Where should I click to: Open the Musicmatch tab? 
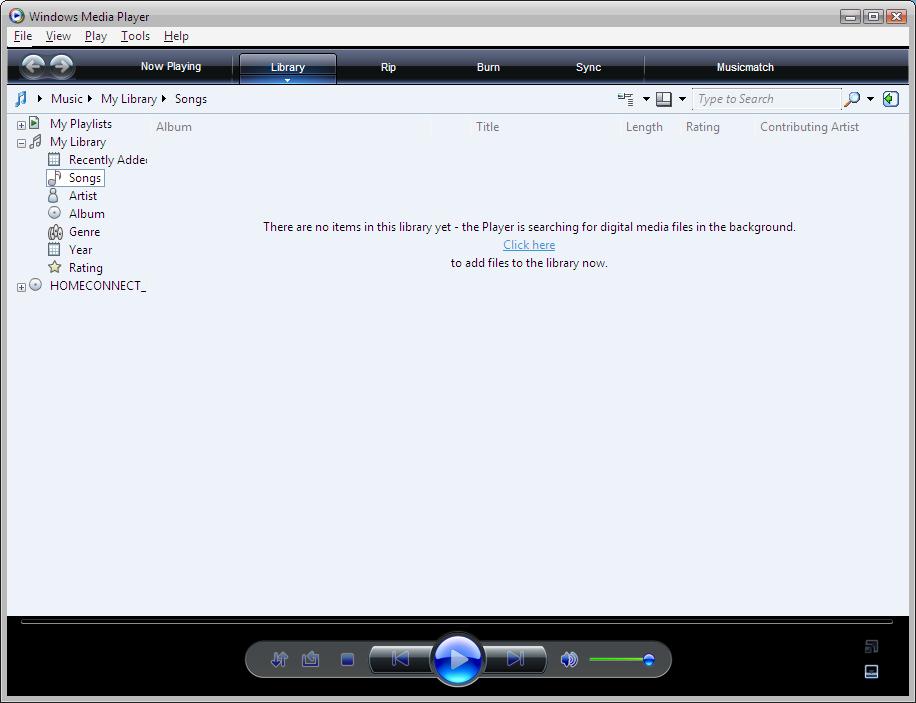(745, 67)
